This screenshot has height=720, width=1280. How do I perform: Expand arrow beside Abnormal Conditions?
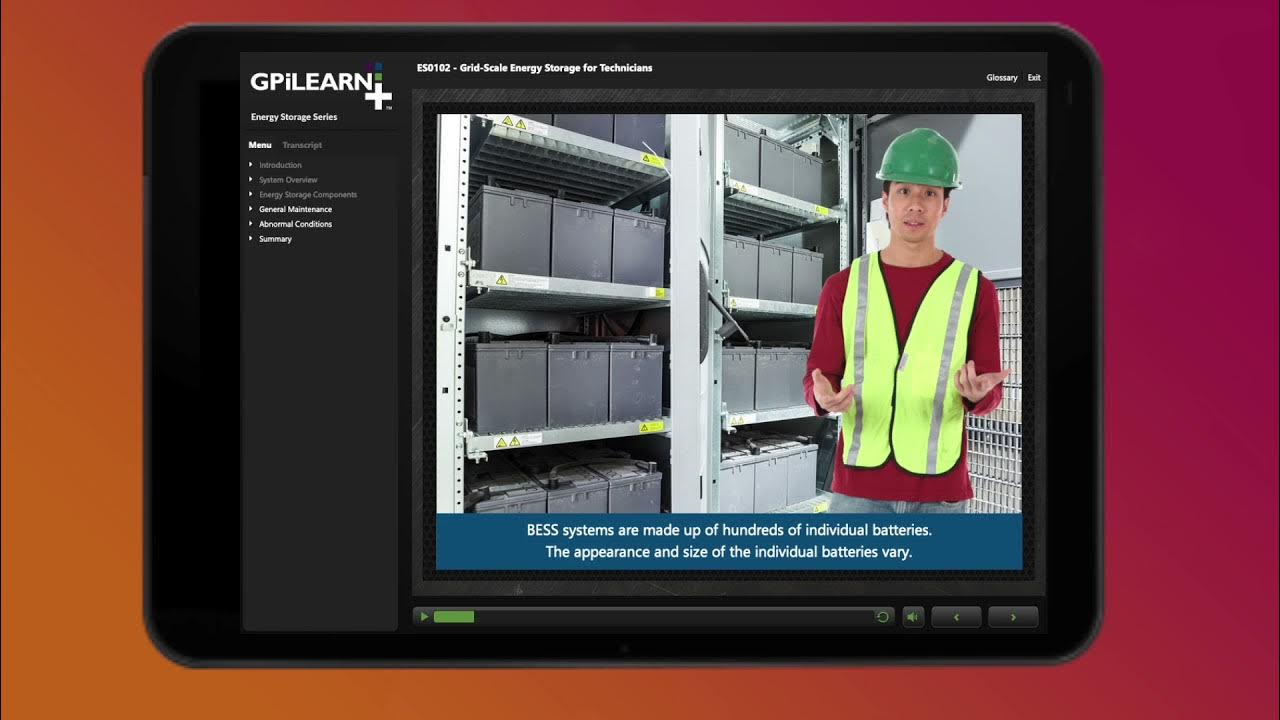[x=251, y=224]
